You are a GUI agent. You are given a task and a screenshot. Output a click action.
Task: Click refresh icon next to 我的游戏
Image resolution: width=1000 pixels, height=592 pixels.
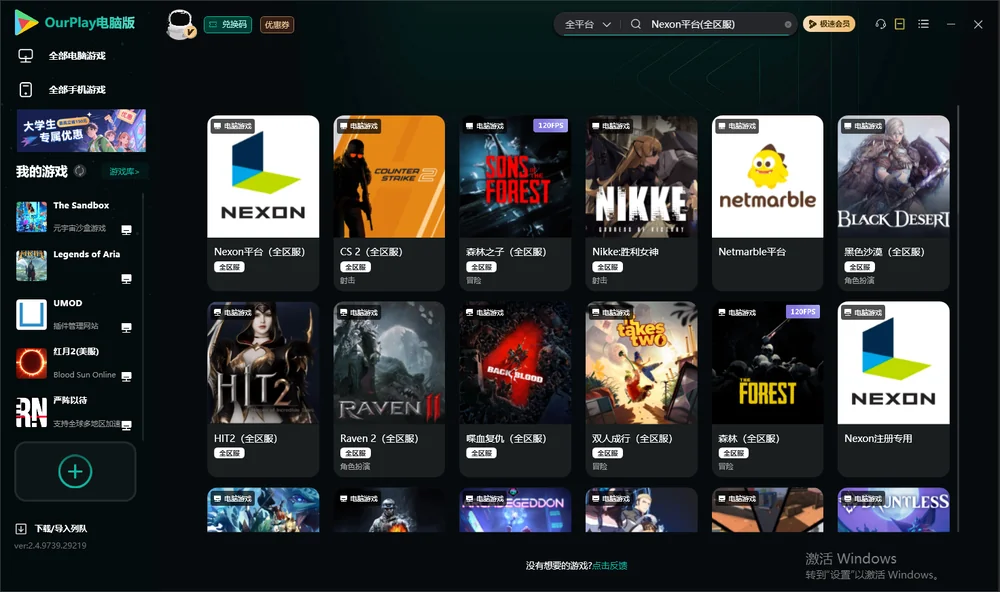[80, 171]
